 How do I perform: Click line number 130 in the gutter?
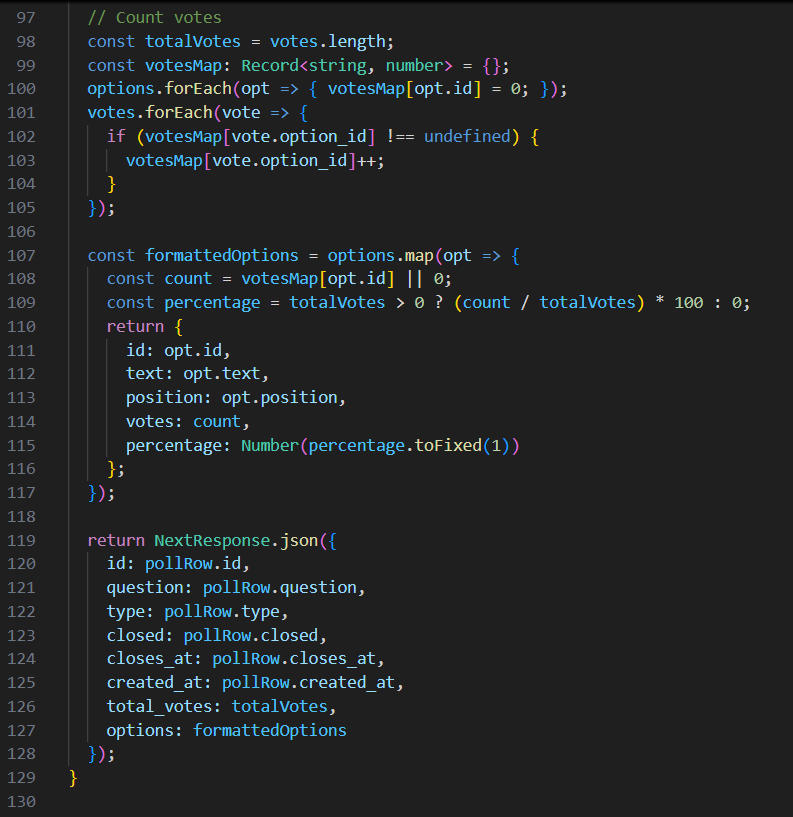(21, 802)
